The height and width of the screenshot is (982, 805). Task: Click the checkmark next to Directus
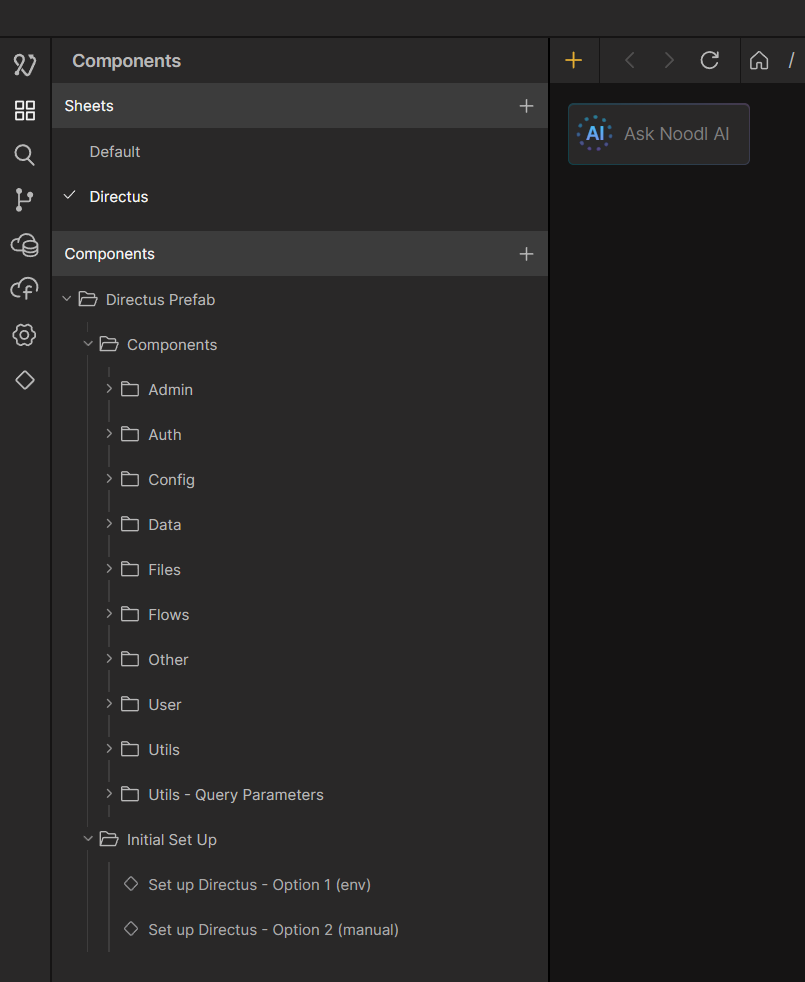[x=70, y=195]
